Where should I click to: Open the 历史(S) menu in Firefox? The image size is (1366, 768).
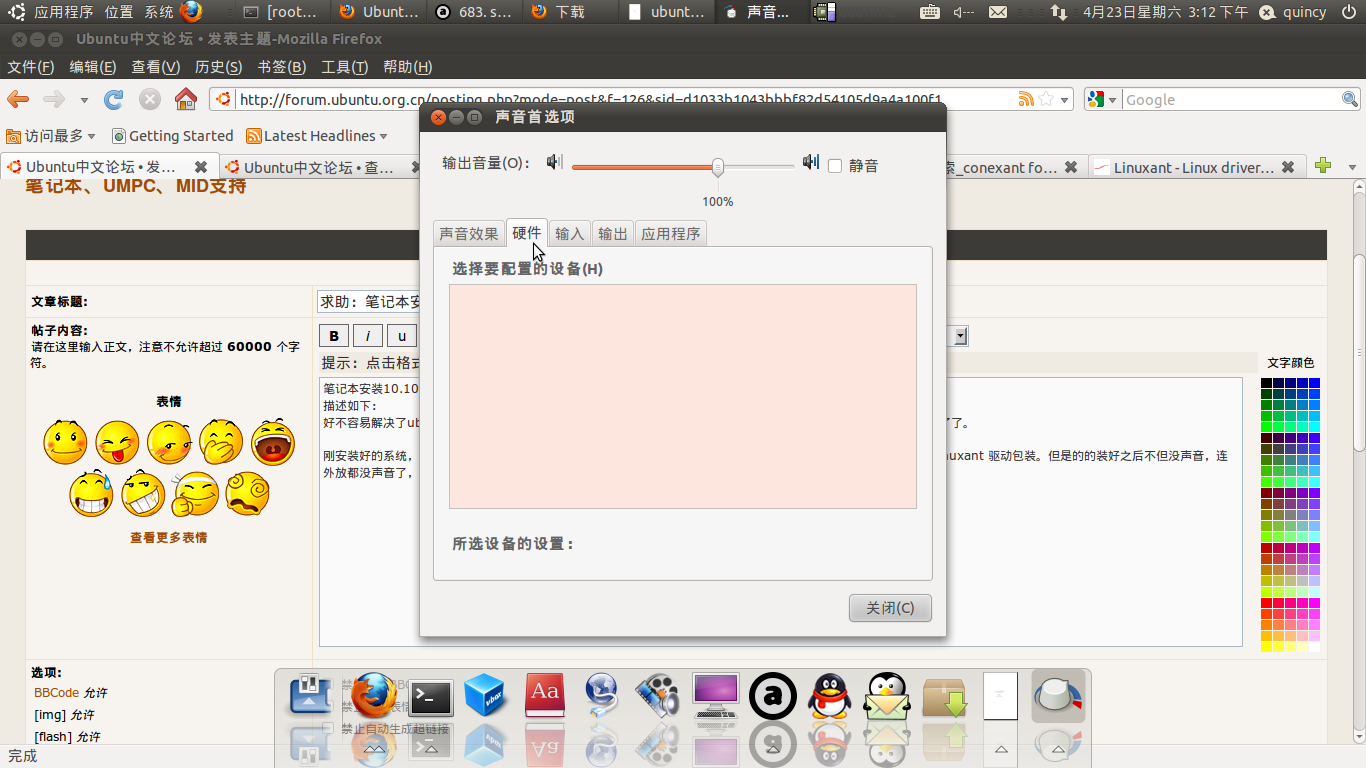click(219, 67)
